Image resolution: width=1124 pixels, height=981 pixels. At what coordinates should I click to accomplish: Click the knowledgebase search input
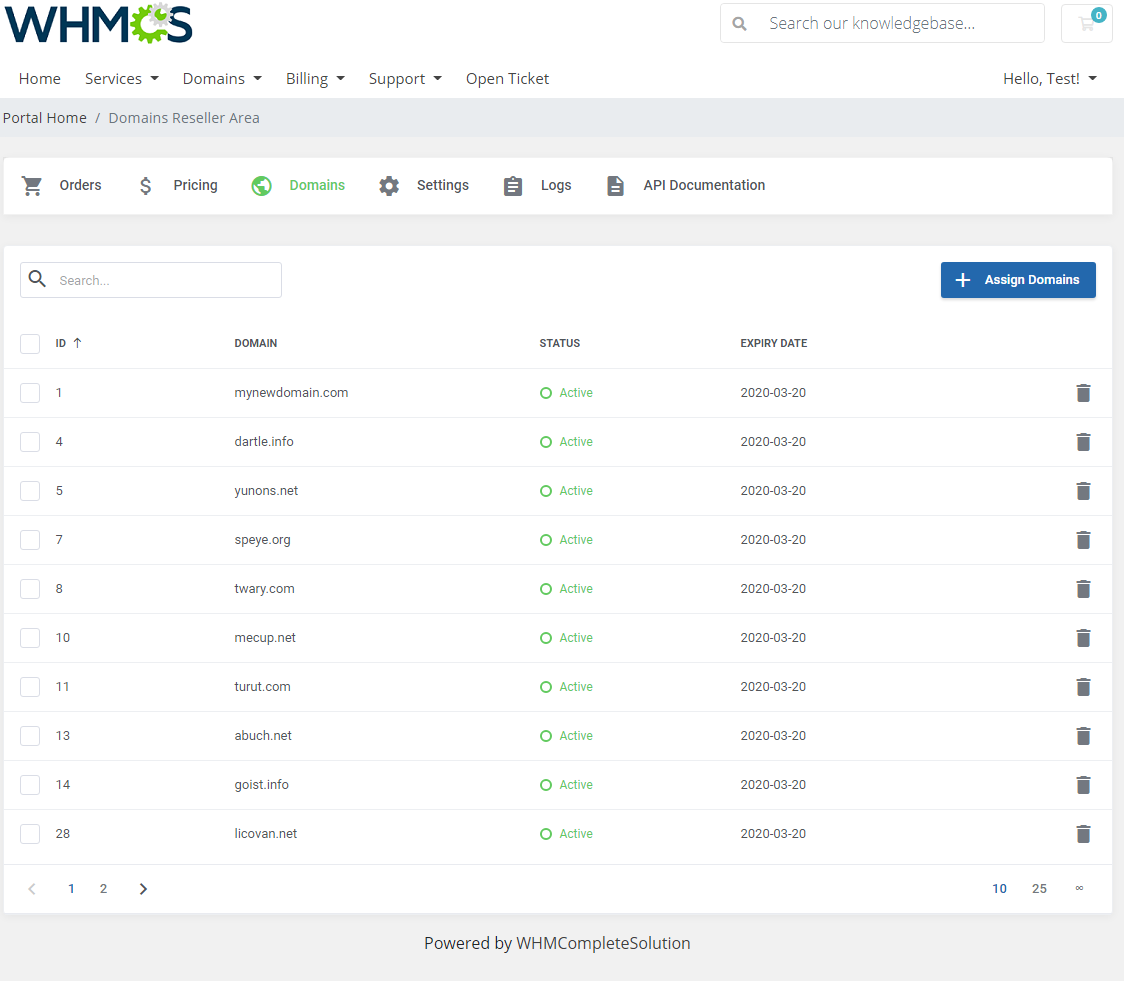[x=882, y=24]
